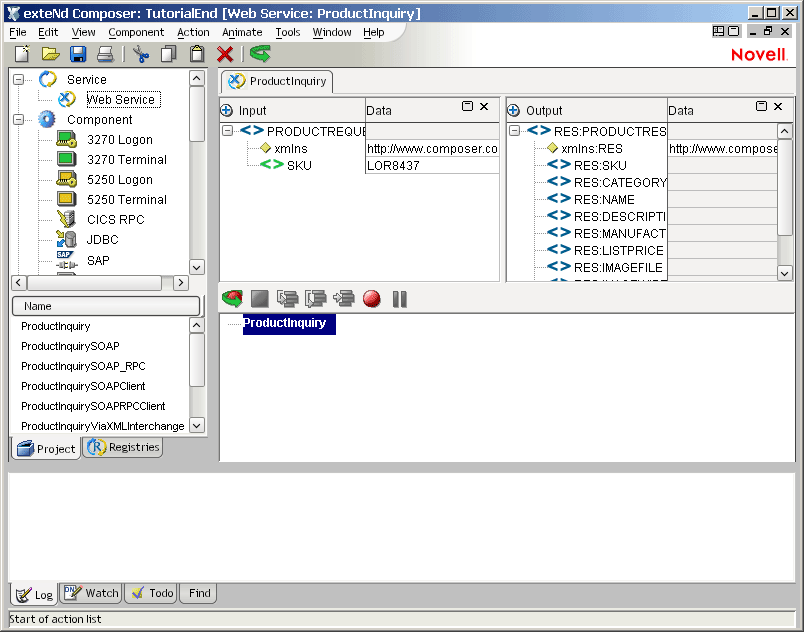Screen dimensions: 804x632
Task: Start animation with the green-red arrow icon
Action: point(232,298)
